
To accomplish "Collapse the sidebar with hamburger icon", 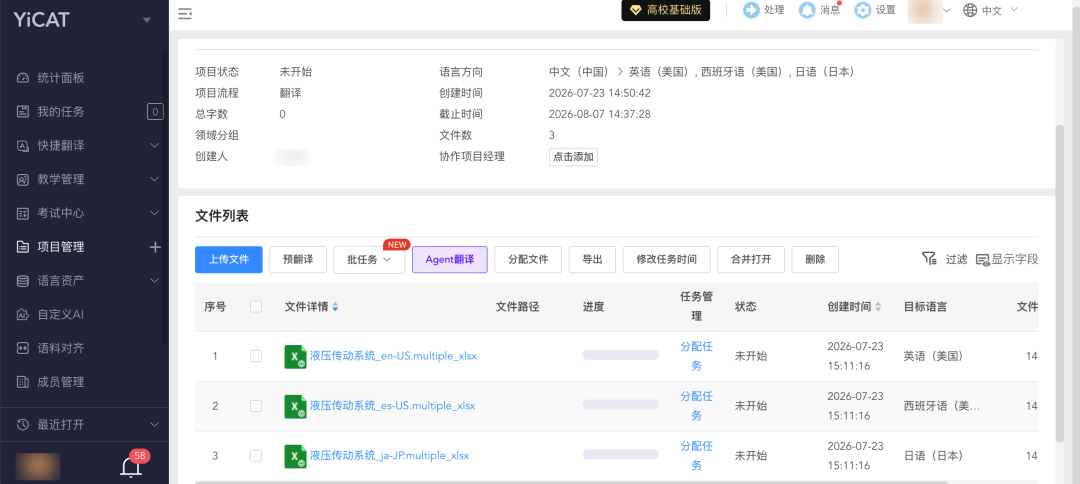I will (x=185, y=13).
